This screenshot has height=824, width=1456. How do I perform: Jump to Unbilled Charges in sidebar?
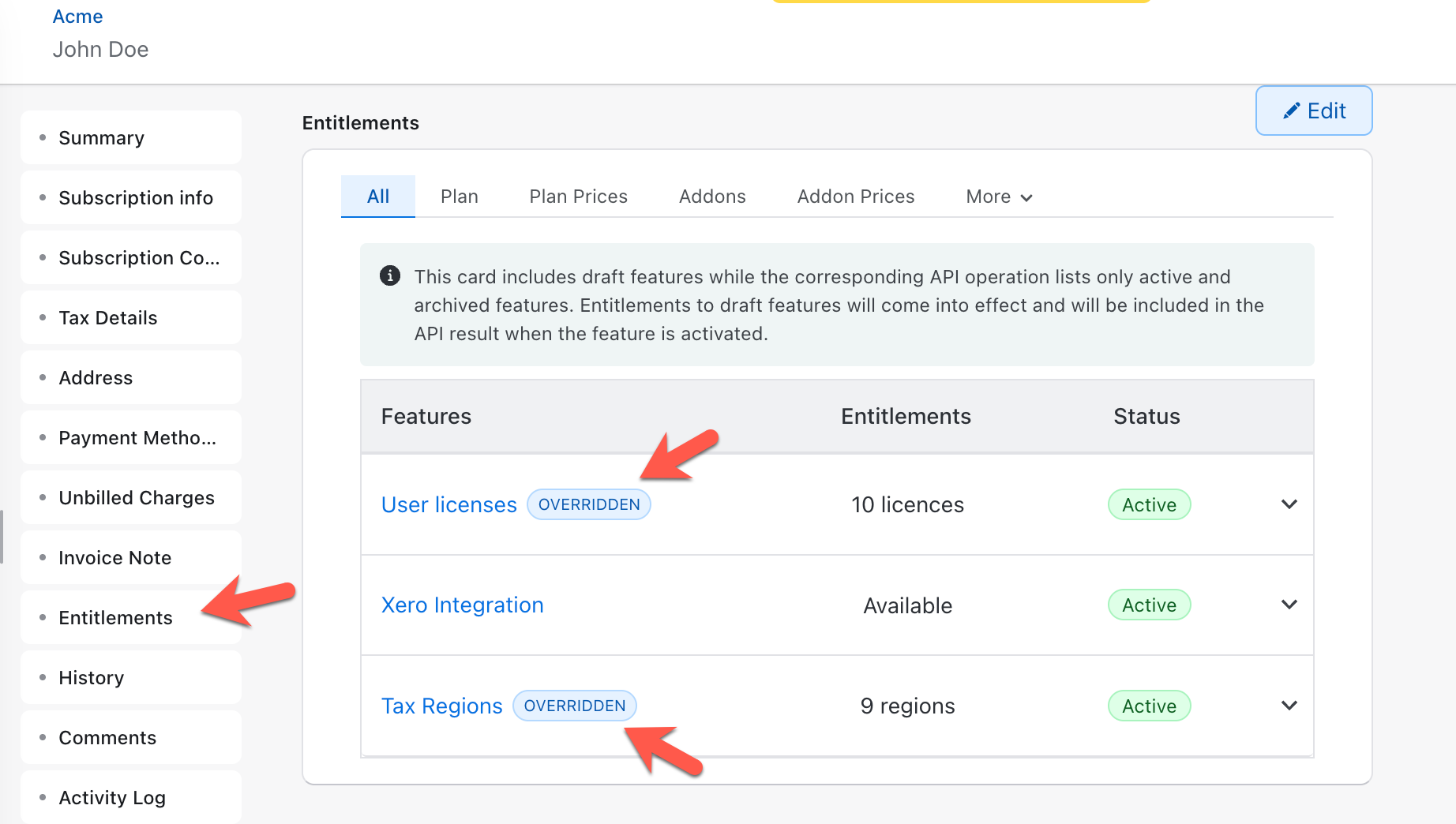point(136,498)
